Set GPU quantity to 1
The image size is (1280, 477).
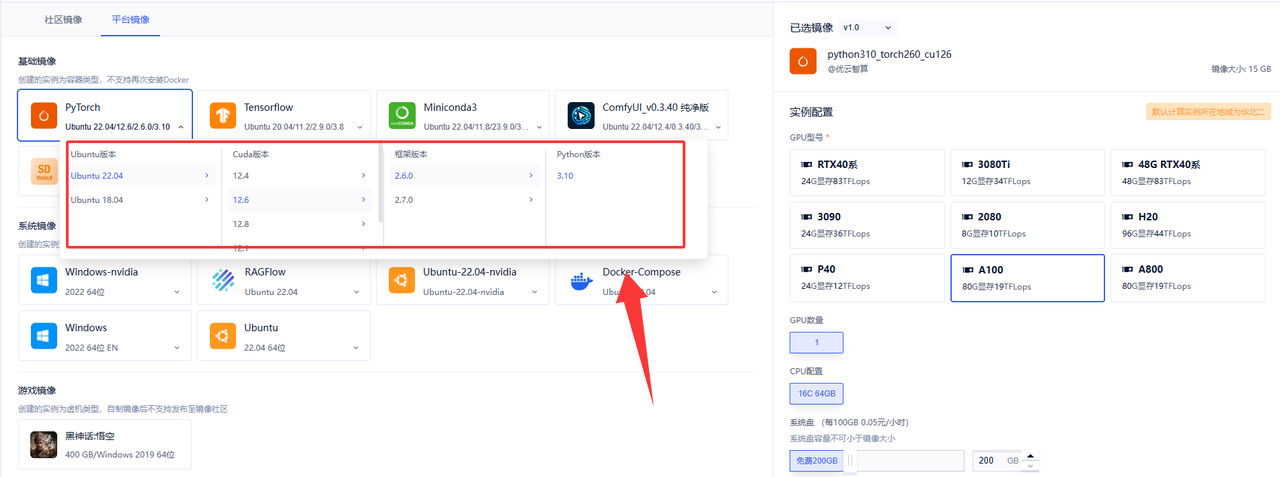coord(816,342)
